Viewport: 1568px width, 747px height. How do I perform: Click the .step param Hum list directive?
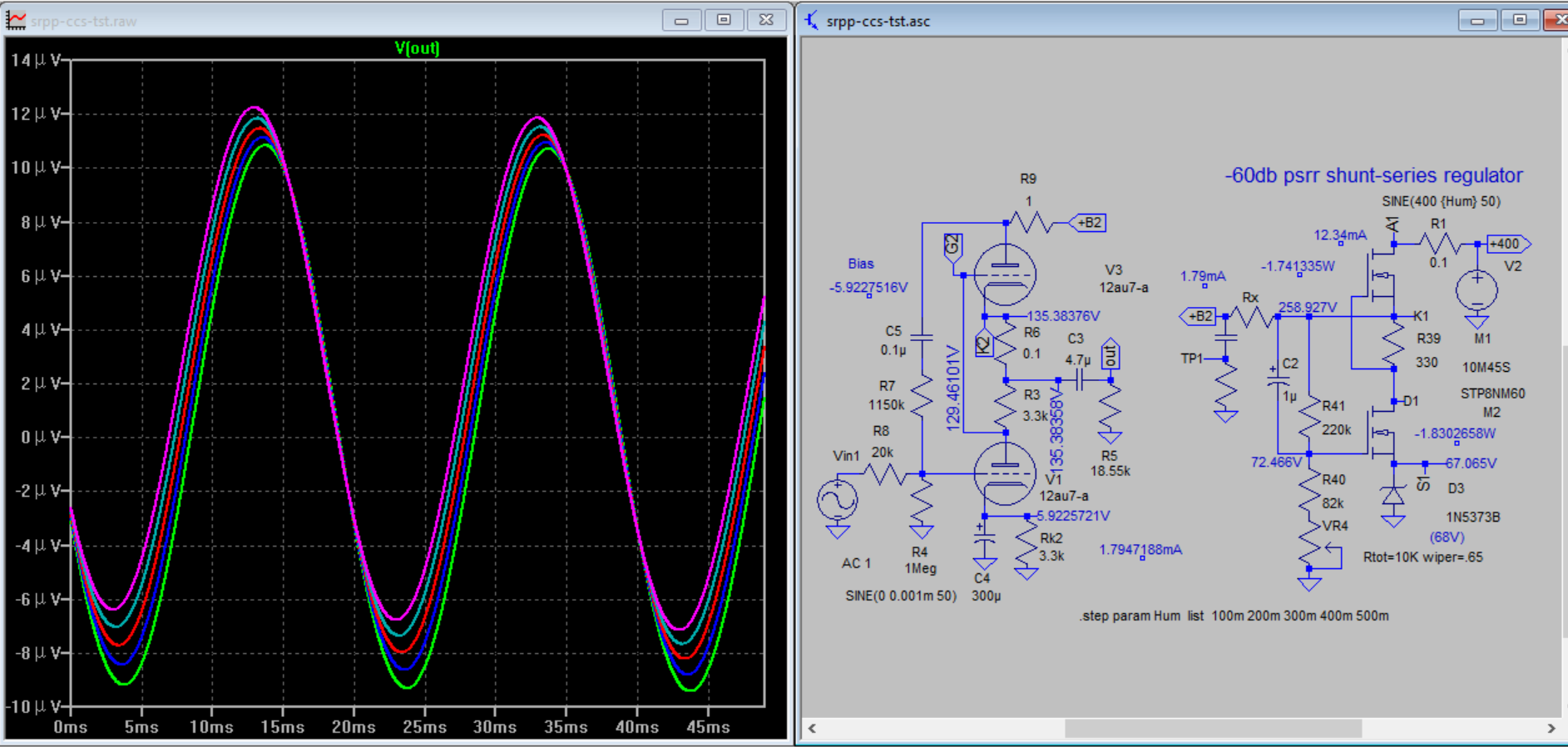coord(1234,616)
